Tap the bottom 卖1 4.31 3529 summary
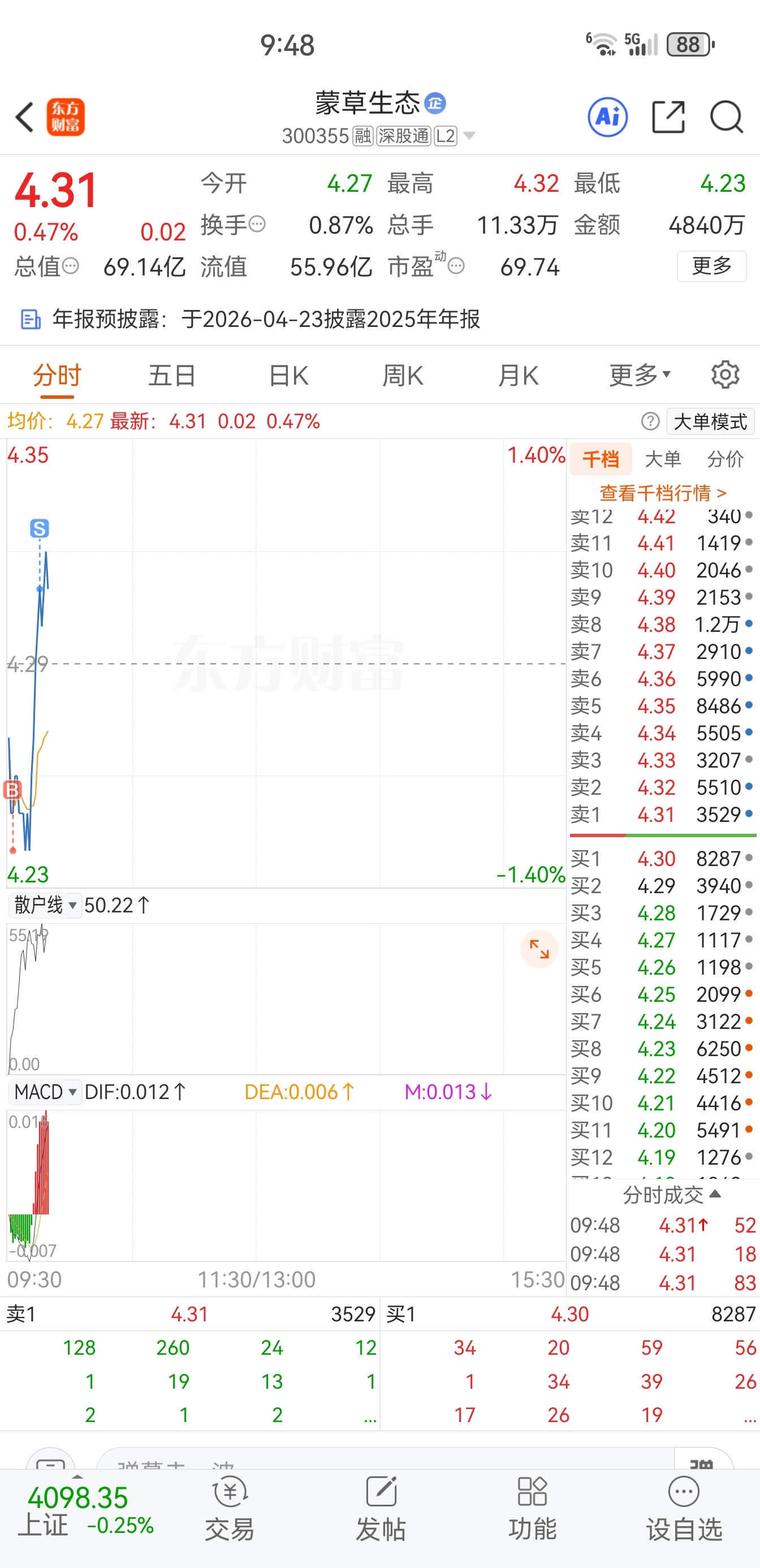Viewport: 760px width, 1568px height. coord(190,1314)
